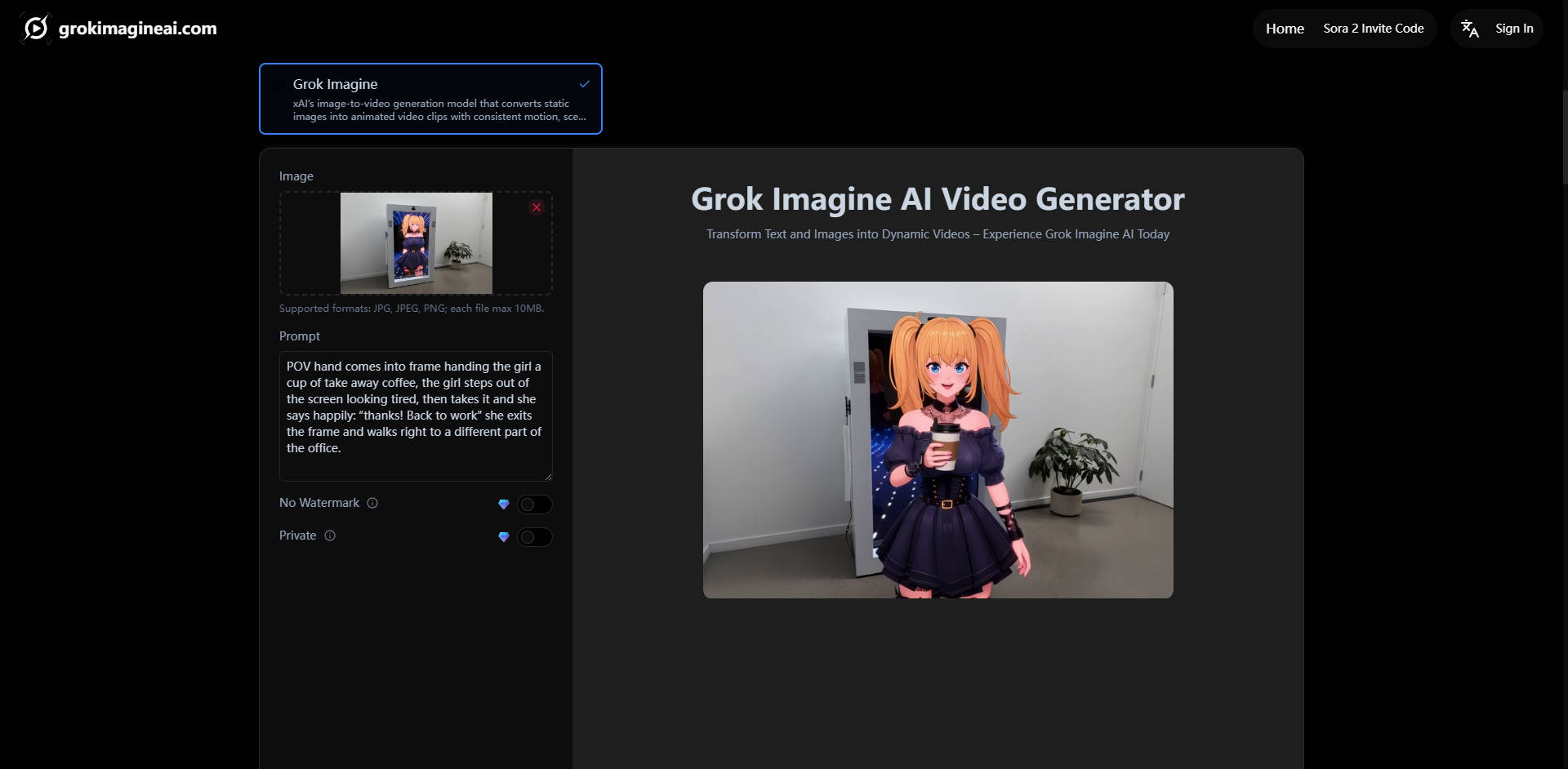This screenshot has width=1568, height=769.
Task: Open the language selector icon
Action: 1470,28
